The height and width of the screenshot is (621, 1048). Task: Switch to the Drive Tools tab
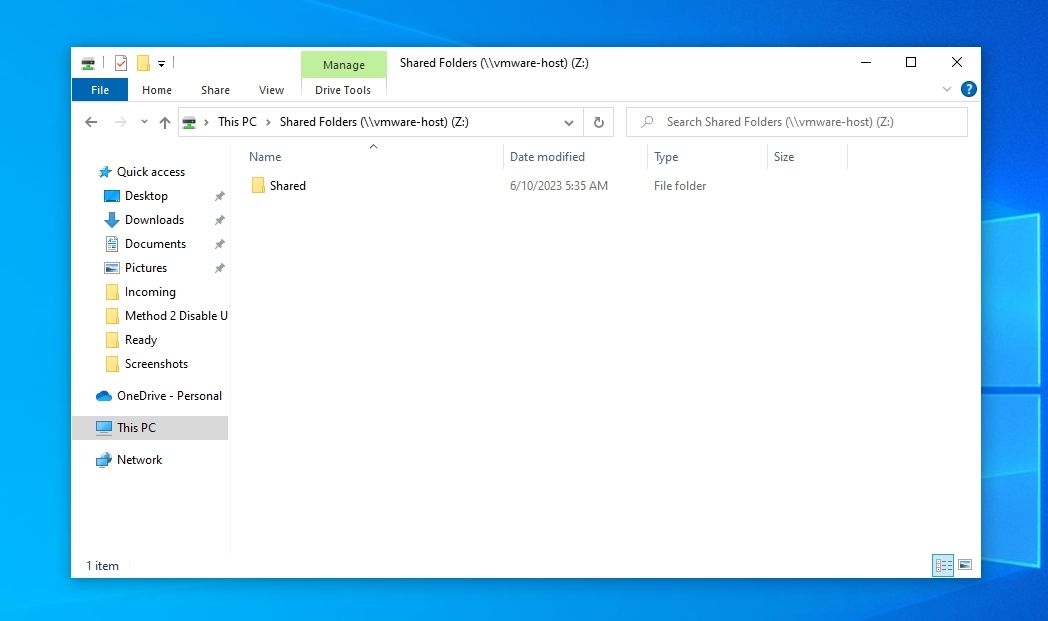pos(343,90)
